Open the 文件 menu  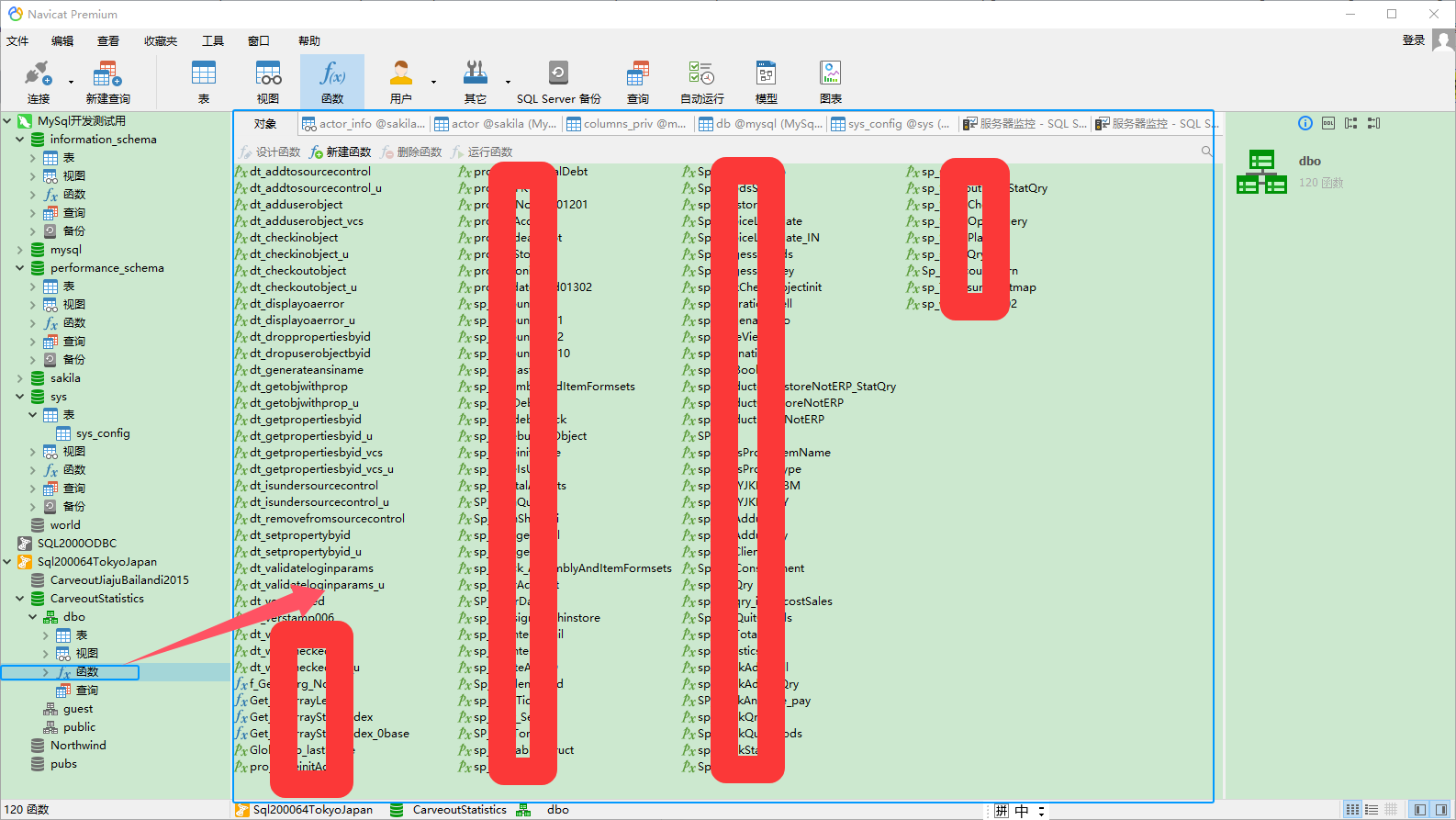pos(17,40)
